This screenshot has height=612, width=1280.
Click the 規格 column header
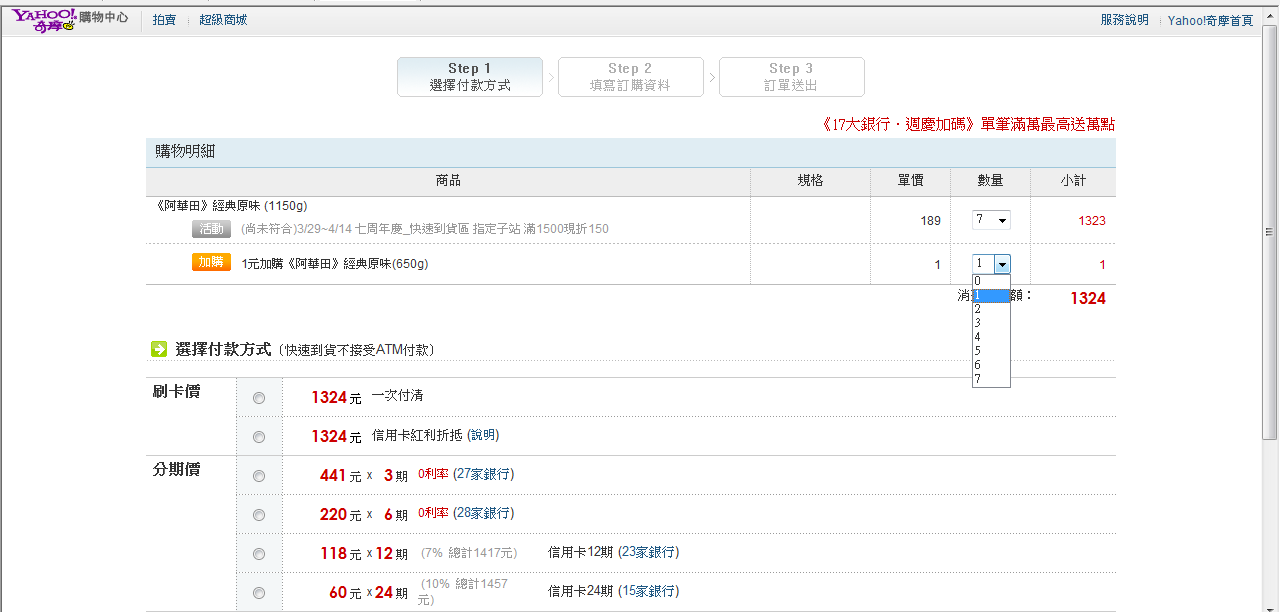tap(810, 181)
